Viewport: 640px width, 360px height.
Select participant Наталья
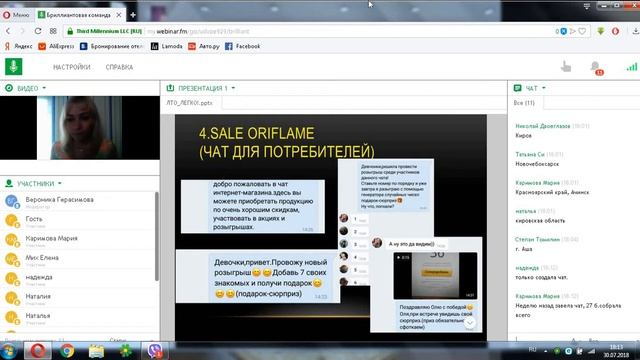(x=78, y=318)
